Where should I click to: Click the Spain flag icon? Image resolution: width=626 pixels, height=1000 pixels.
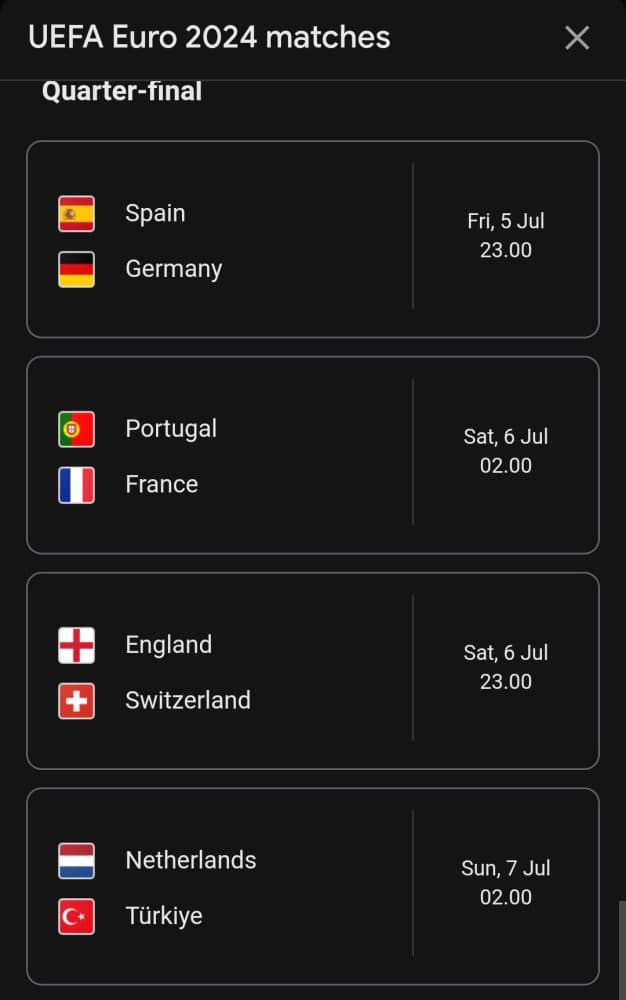(77, 213)
